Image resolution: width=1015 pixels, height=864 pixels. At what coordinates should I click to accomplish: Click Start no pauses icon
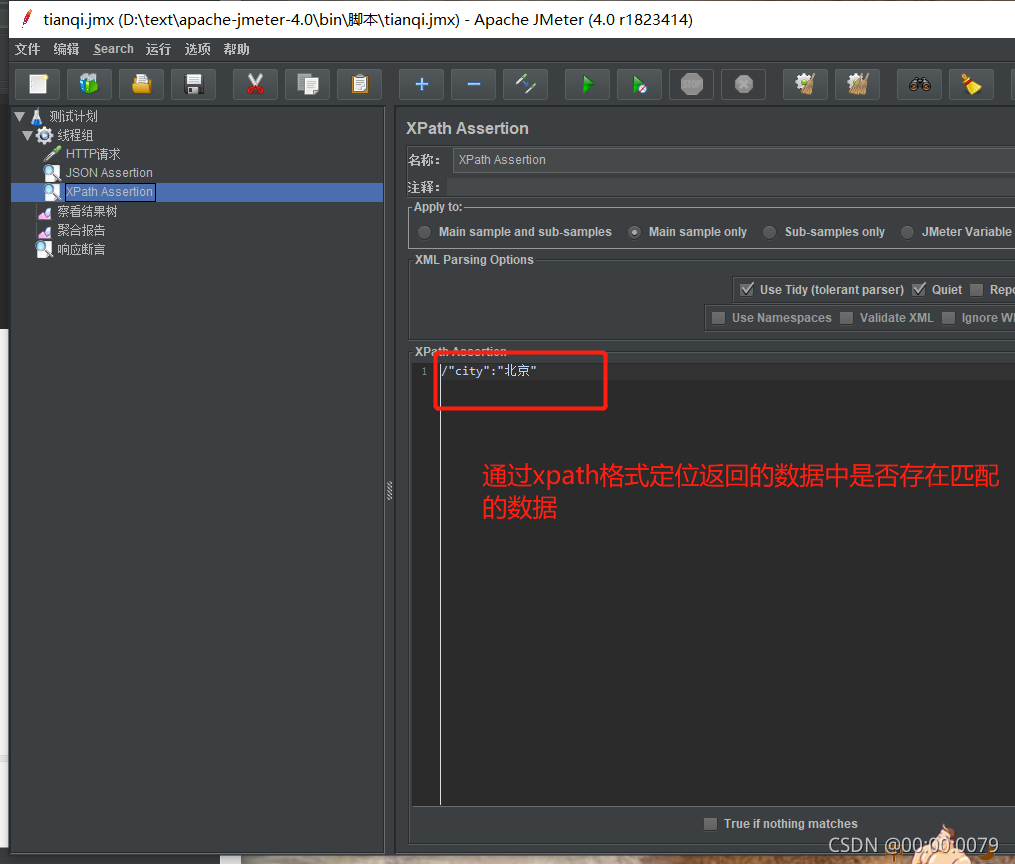point(640,84)
